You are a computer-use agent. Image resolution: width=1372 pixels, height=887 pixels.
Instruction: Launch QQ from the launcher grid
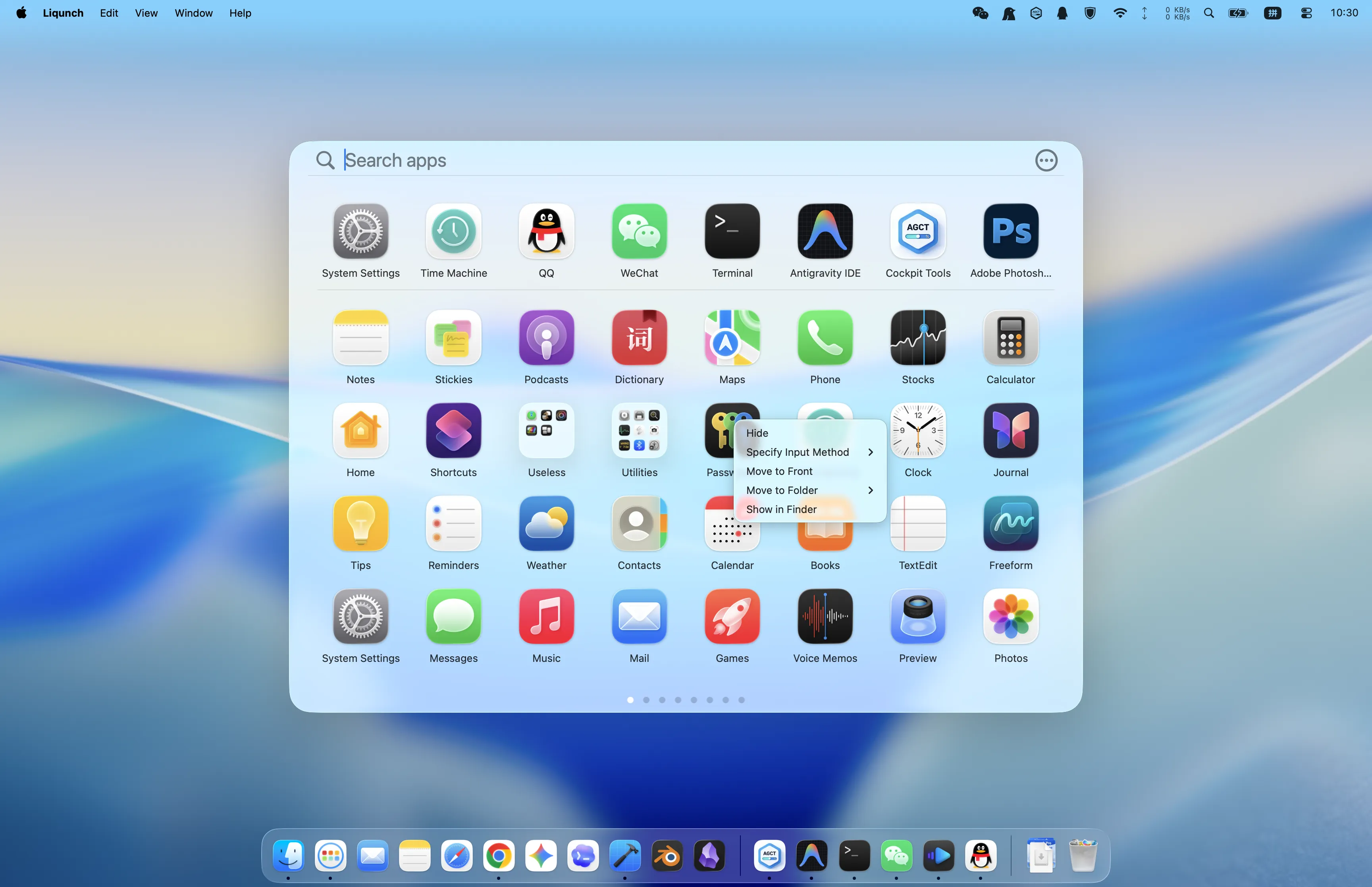pos(546,231)
